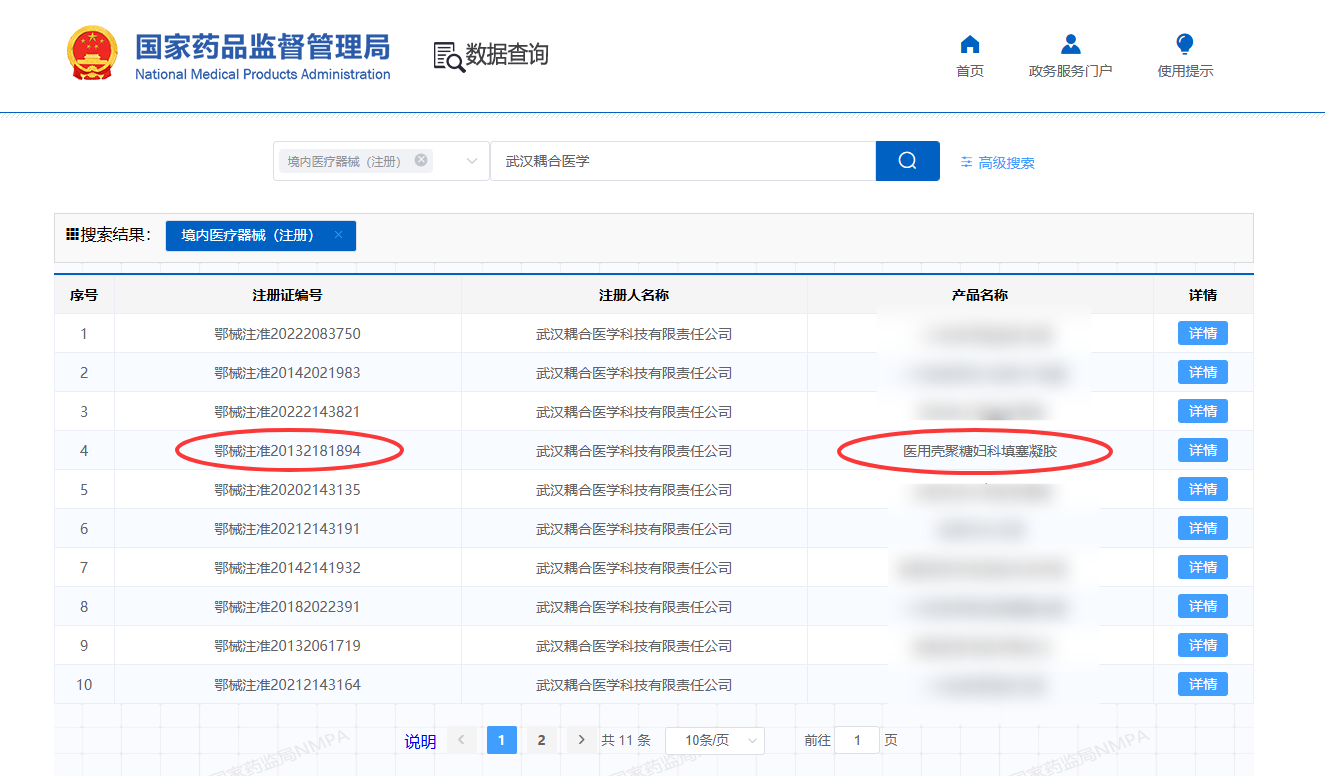Viewport: 1325px width, 780px height.
Task: Open 高级搜索 advanced search
Action: 997,163
